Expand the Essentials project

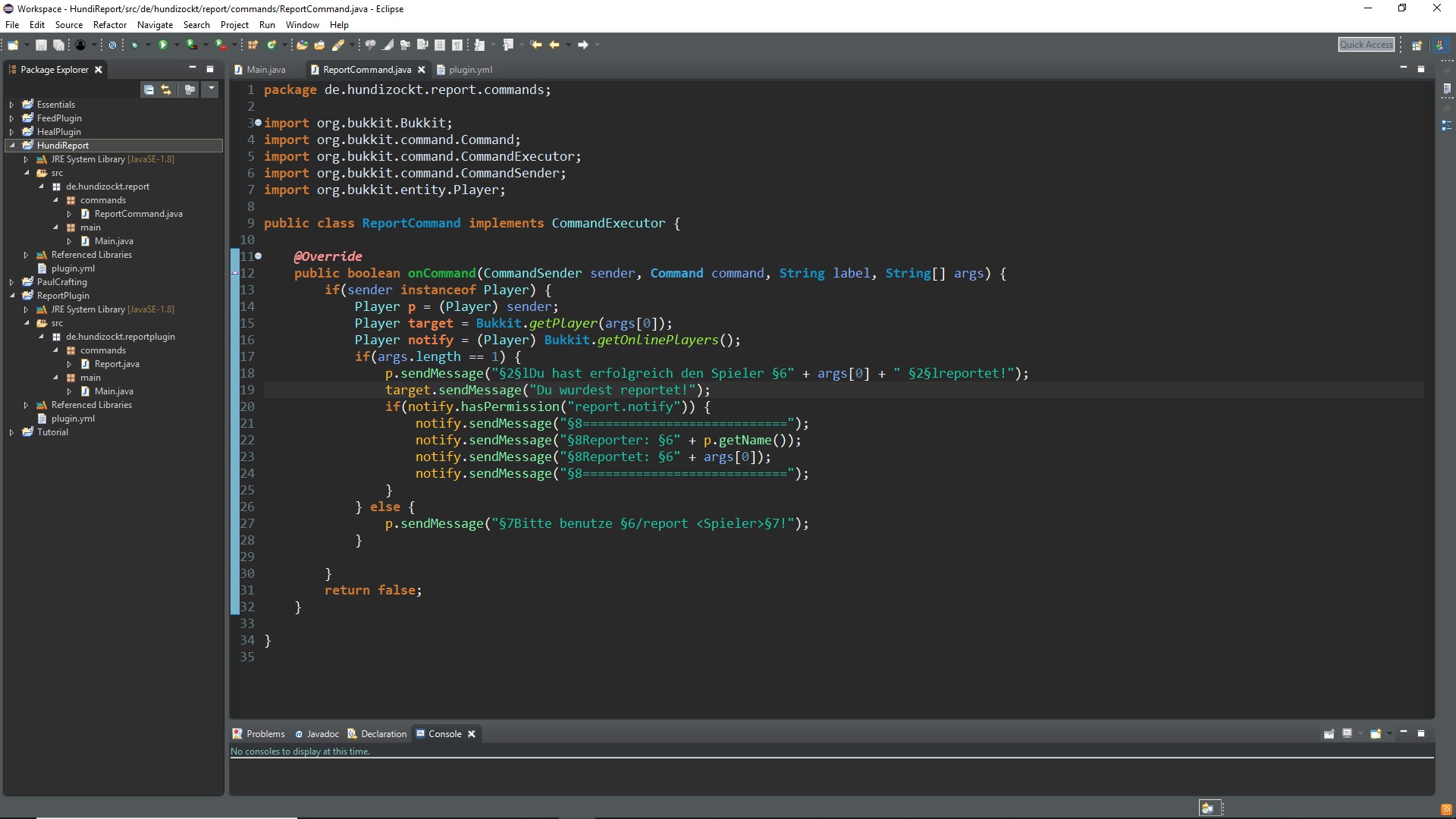pyautogui.click(x=11, y=105)
